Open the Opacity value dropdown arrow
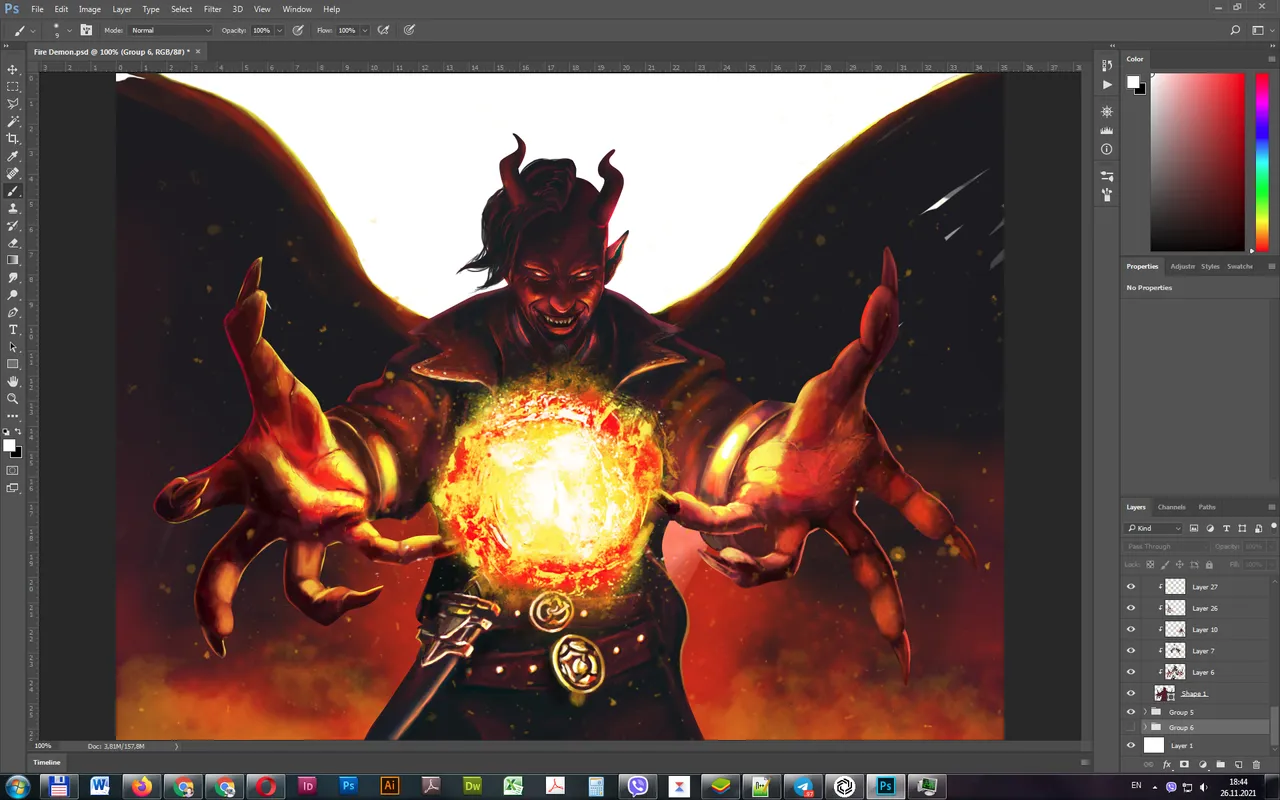This screenshot has width=1280, height=800. (x=279, y=30)
